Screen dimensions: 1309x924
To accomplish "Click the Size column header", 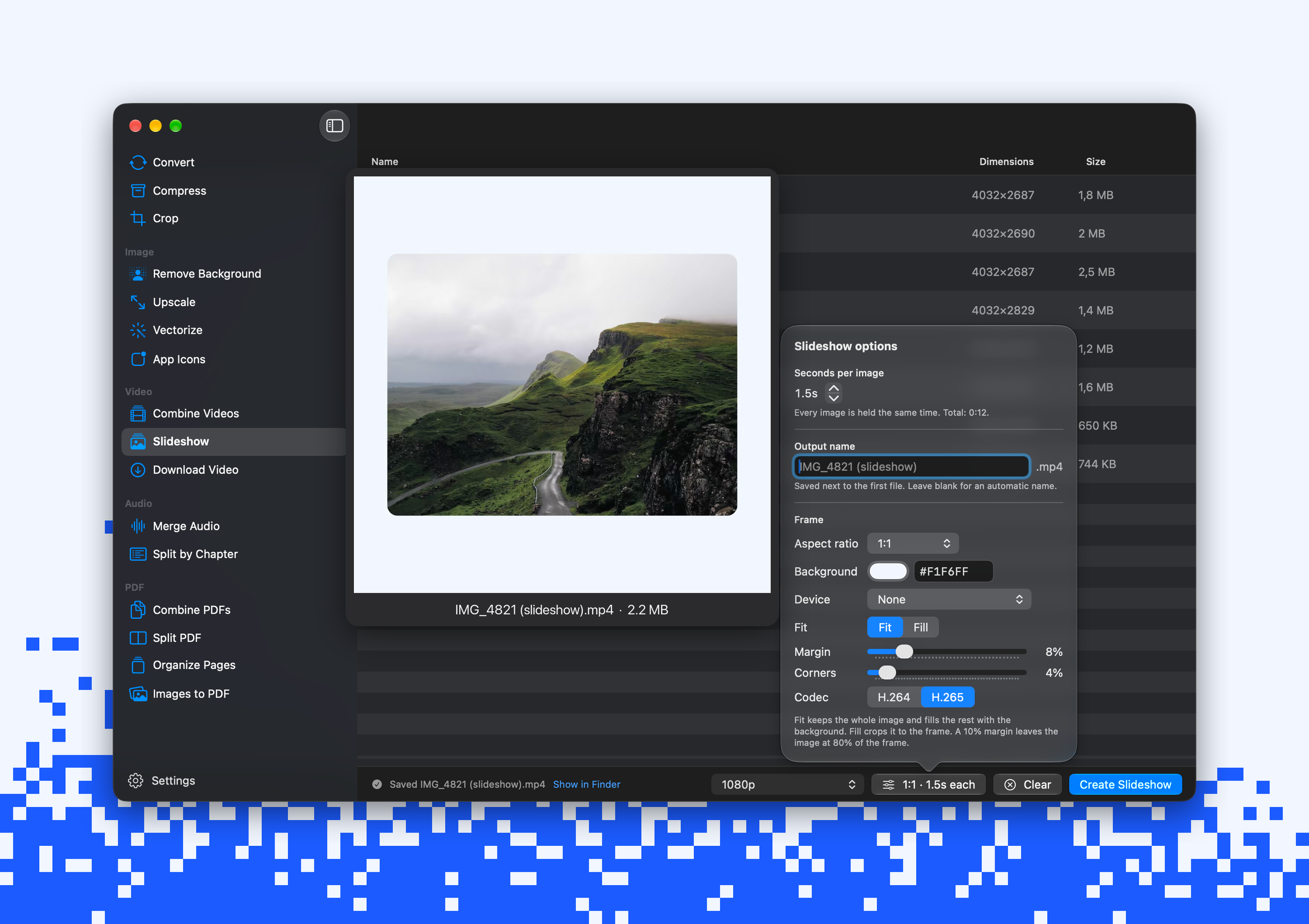I will [1096, 161].
